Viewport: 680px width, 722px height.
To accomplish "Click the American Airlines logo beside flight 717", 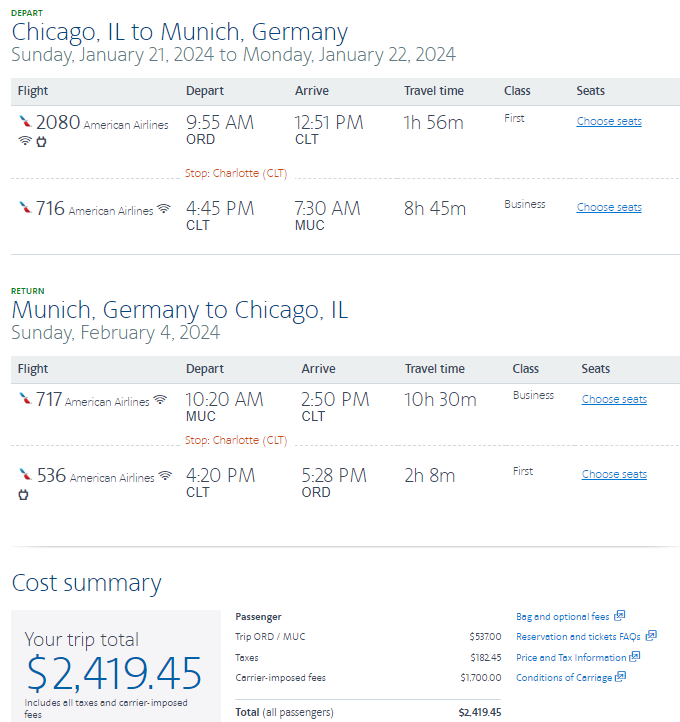I will (25, 399).
